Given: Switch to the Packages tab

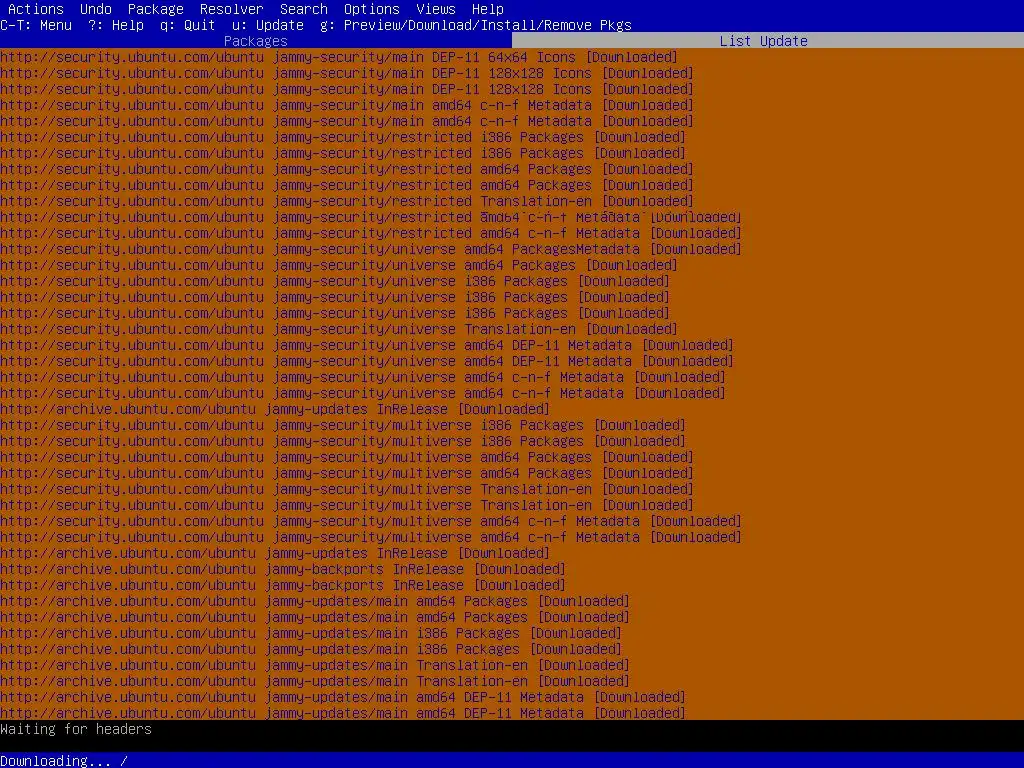Looking at the screenshot, I should pos(255,41).
